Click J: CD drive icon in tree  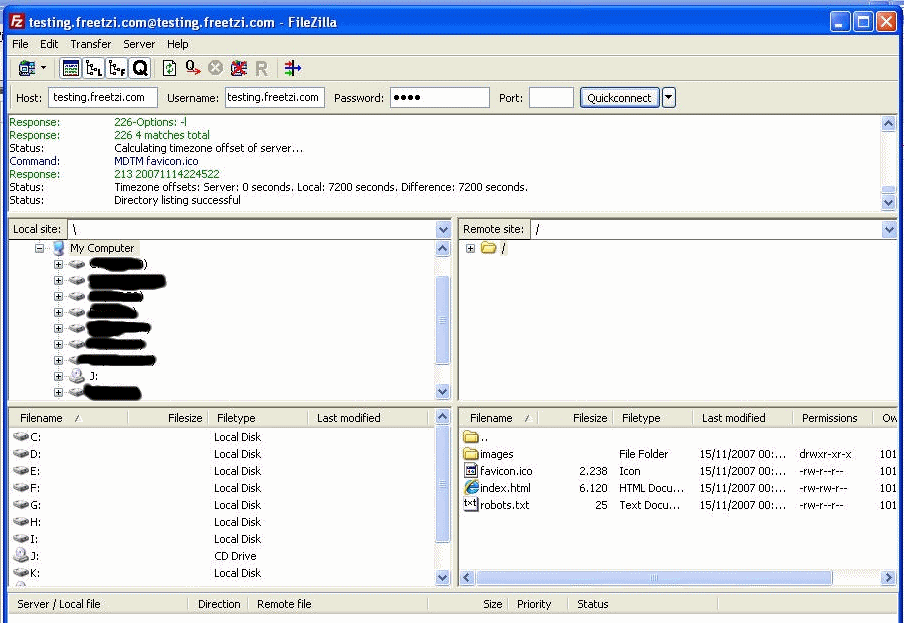77,376
